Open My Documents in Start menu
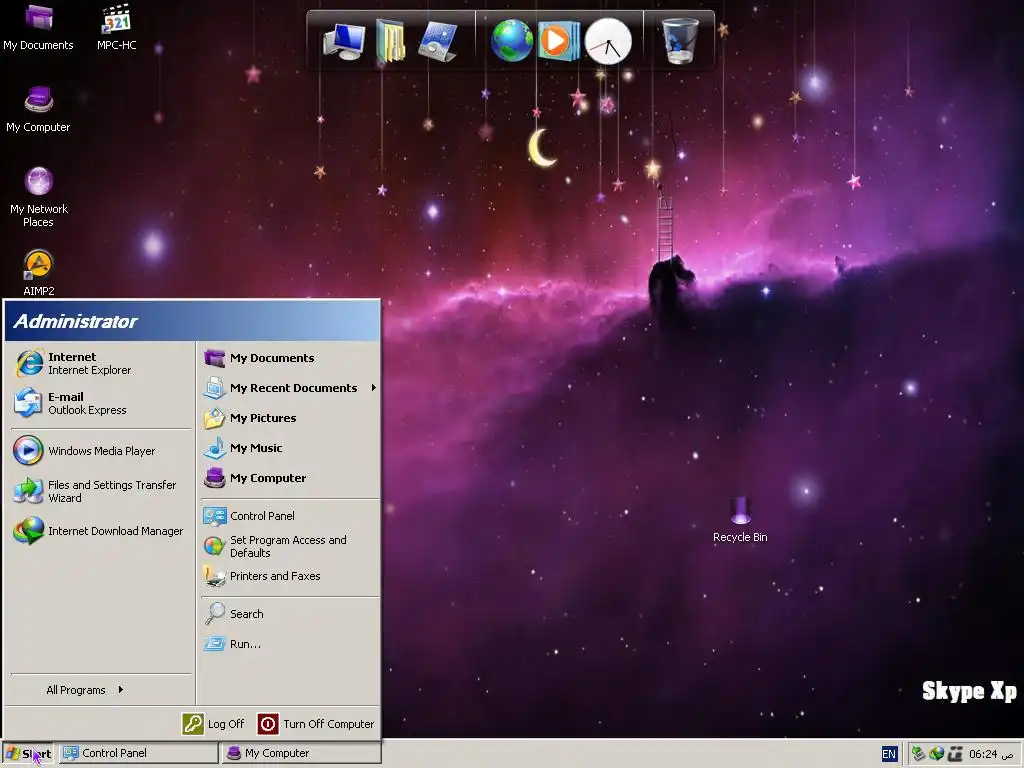The height and width of the screenshot is (768, 1024). [x=290, y=358]
